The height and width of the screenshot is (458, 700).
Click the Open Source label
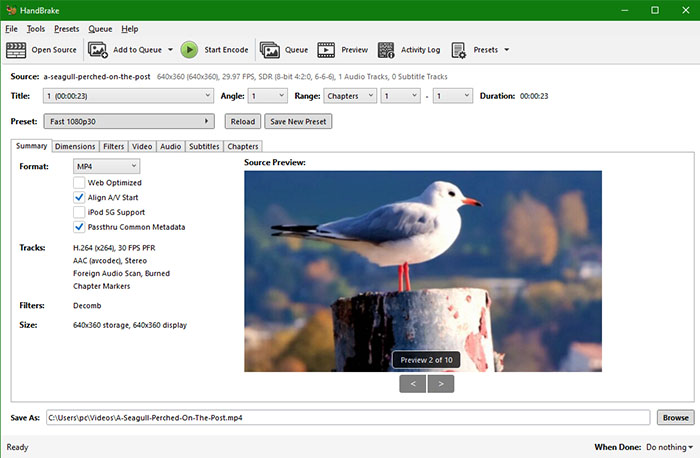pos(54,50)
